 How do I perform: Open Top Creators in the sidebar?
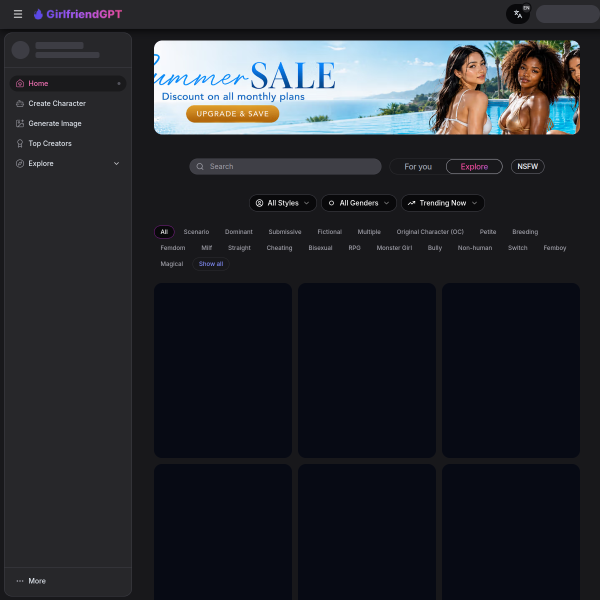68,143
